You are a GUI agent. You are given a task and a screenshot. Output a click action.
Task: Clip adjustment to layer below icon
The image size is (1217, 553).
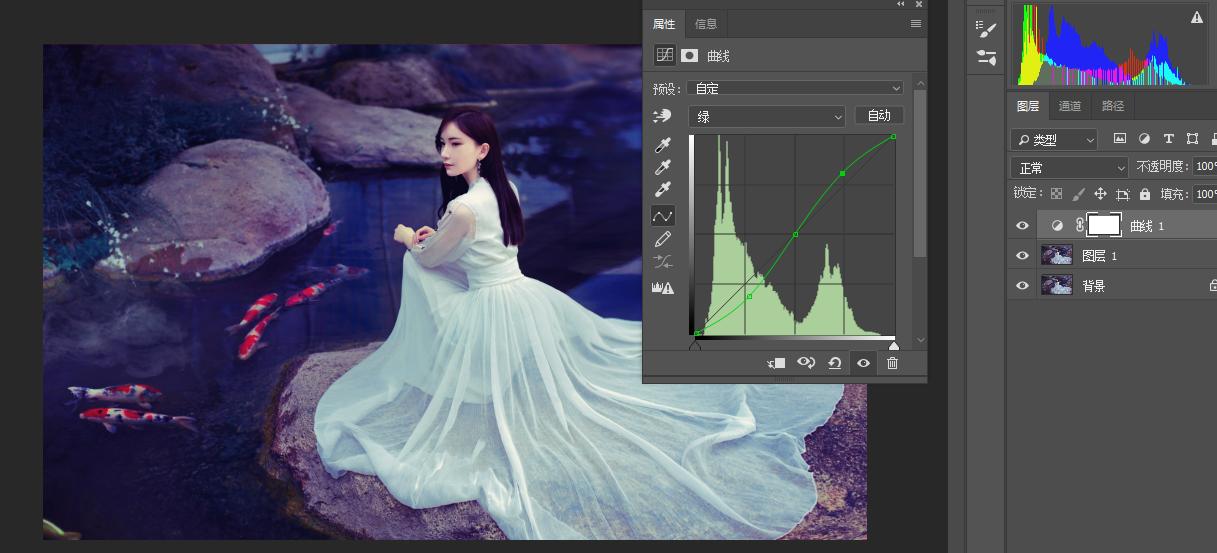776,363
